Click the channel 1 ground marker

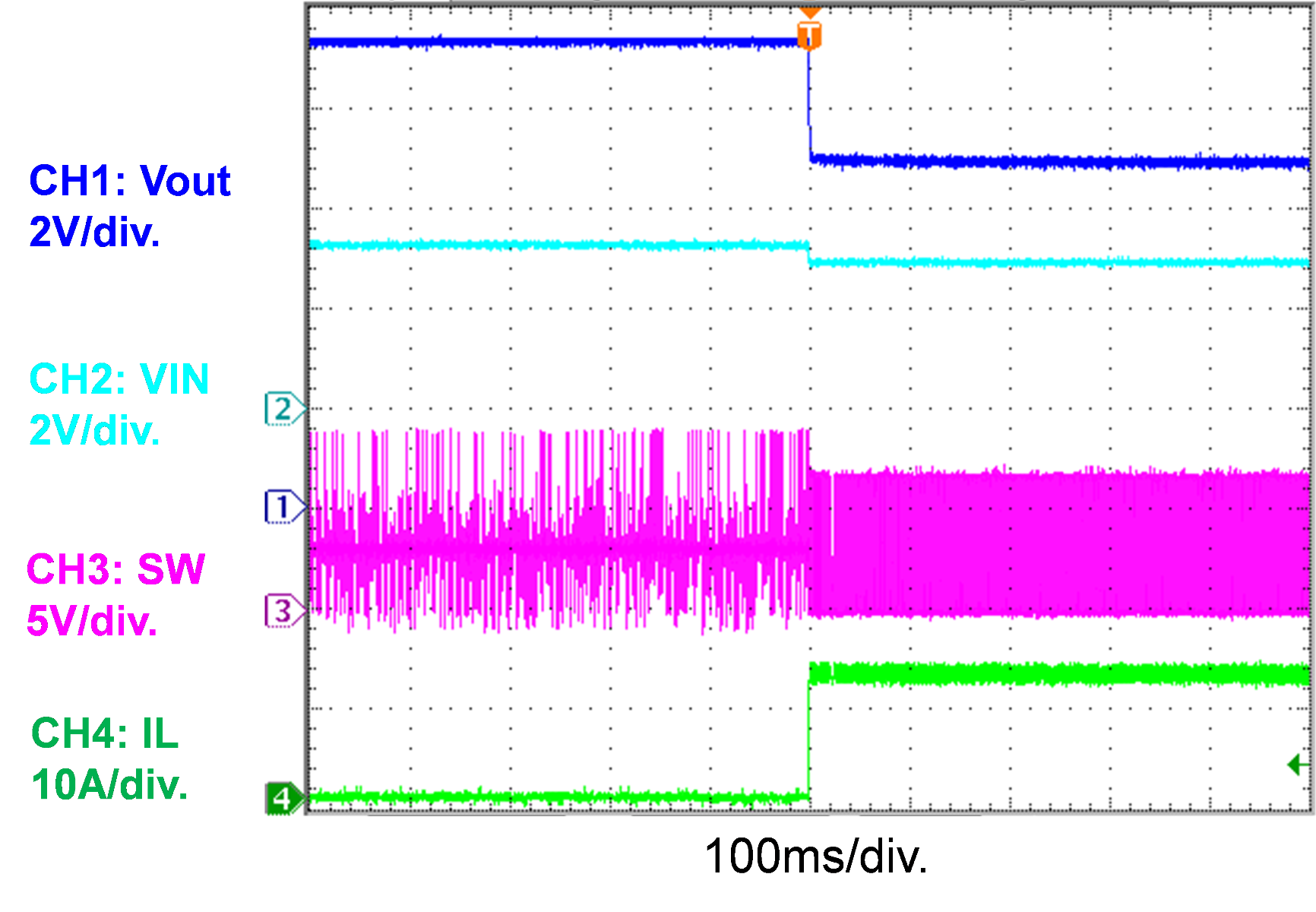coord(285,507)
